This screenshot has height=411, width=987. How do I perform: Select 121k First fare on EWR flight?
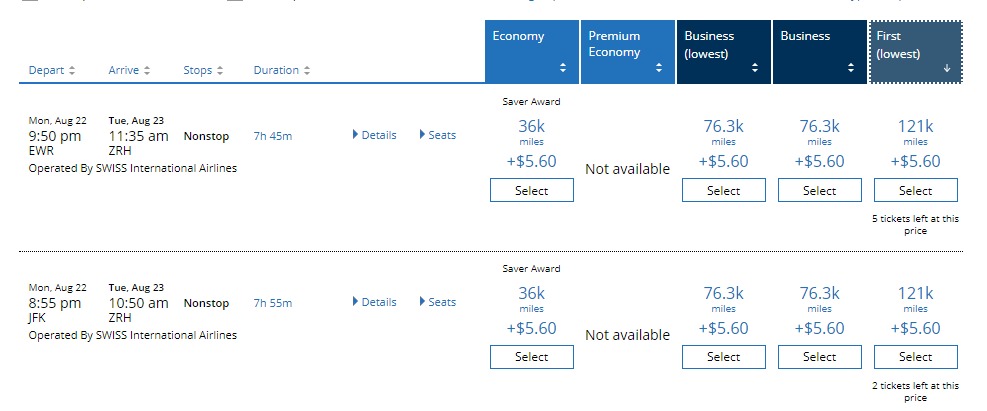916,190
